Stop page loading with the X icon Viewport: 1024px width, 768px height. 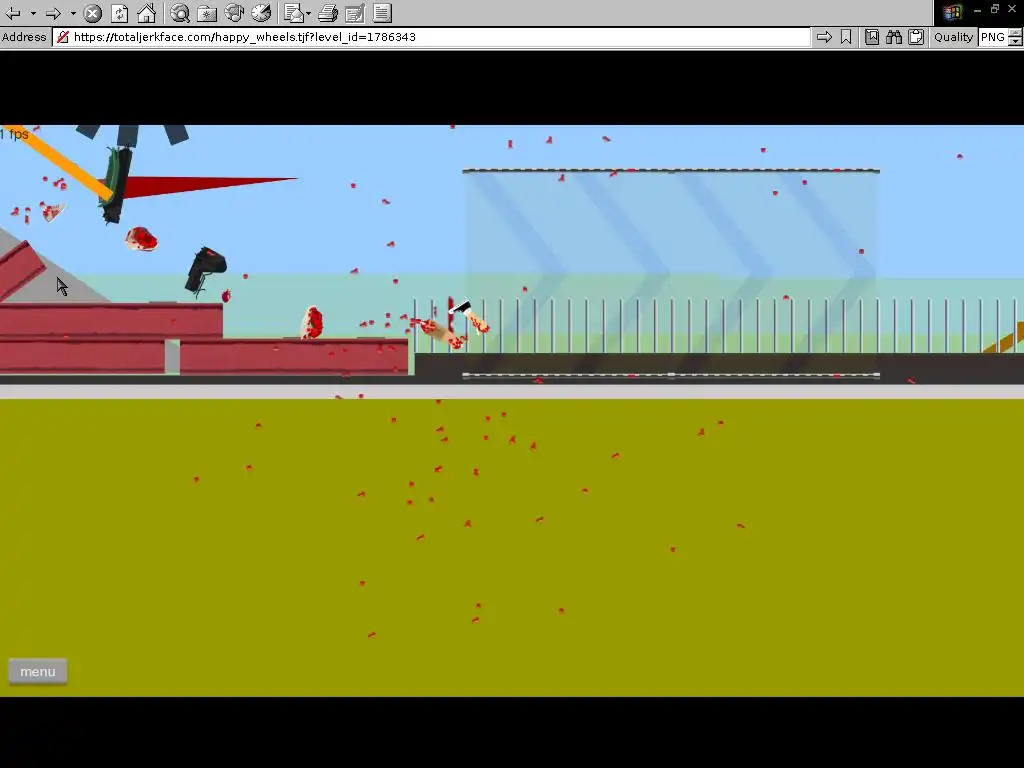[x=93, y=13]
